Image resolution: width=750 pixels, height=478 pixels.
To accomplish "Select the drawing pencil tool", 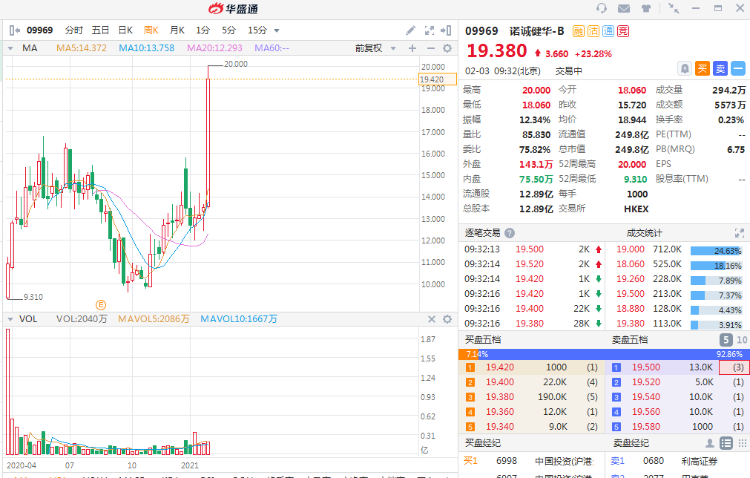I will point(410,31).
